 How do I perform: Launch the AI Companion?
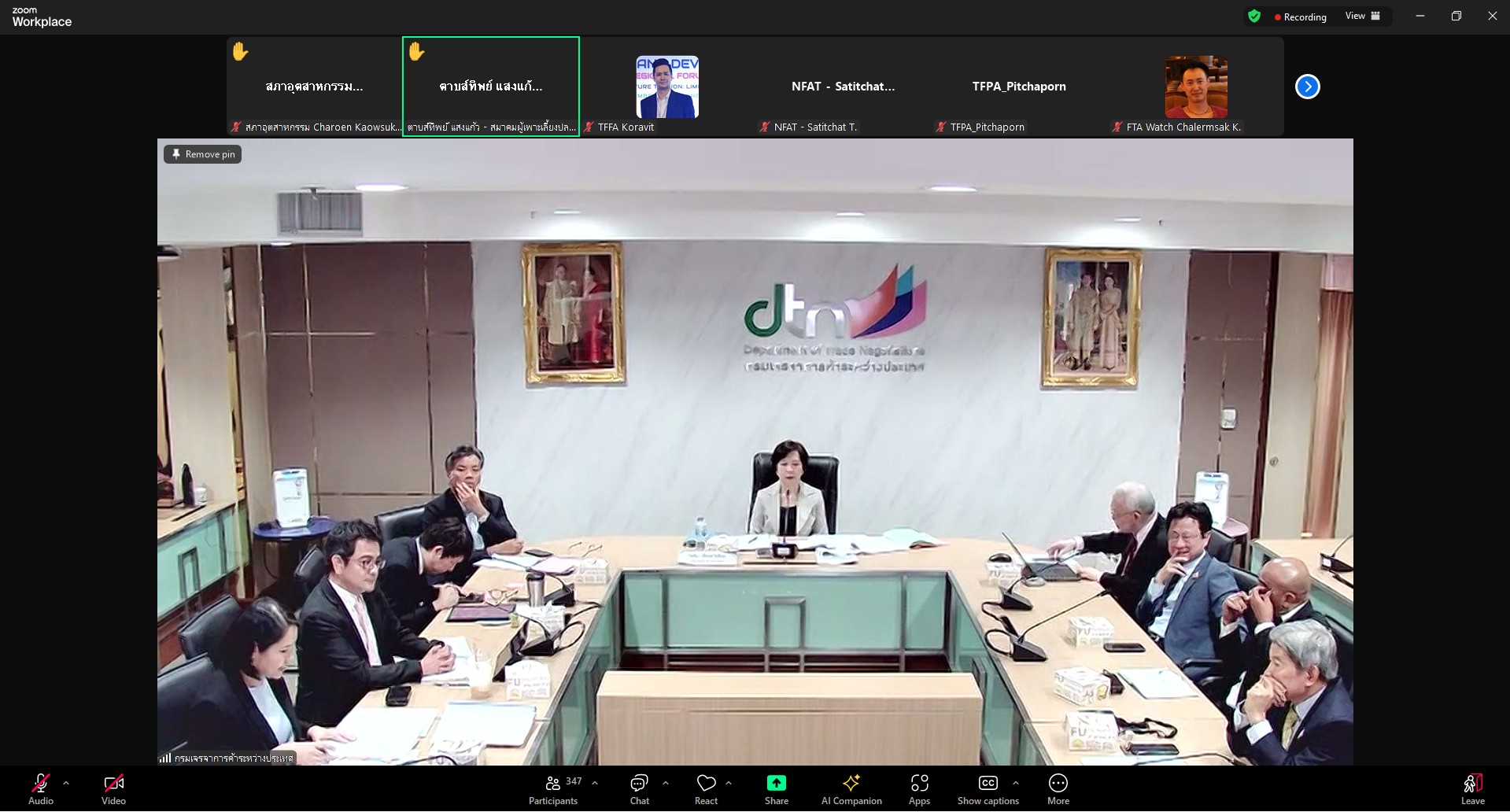(851, 789)
